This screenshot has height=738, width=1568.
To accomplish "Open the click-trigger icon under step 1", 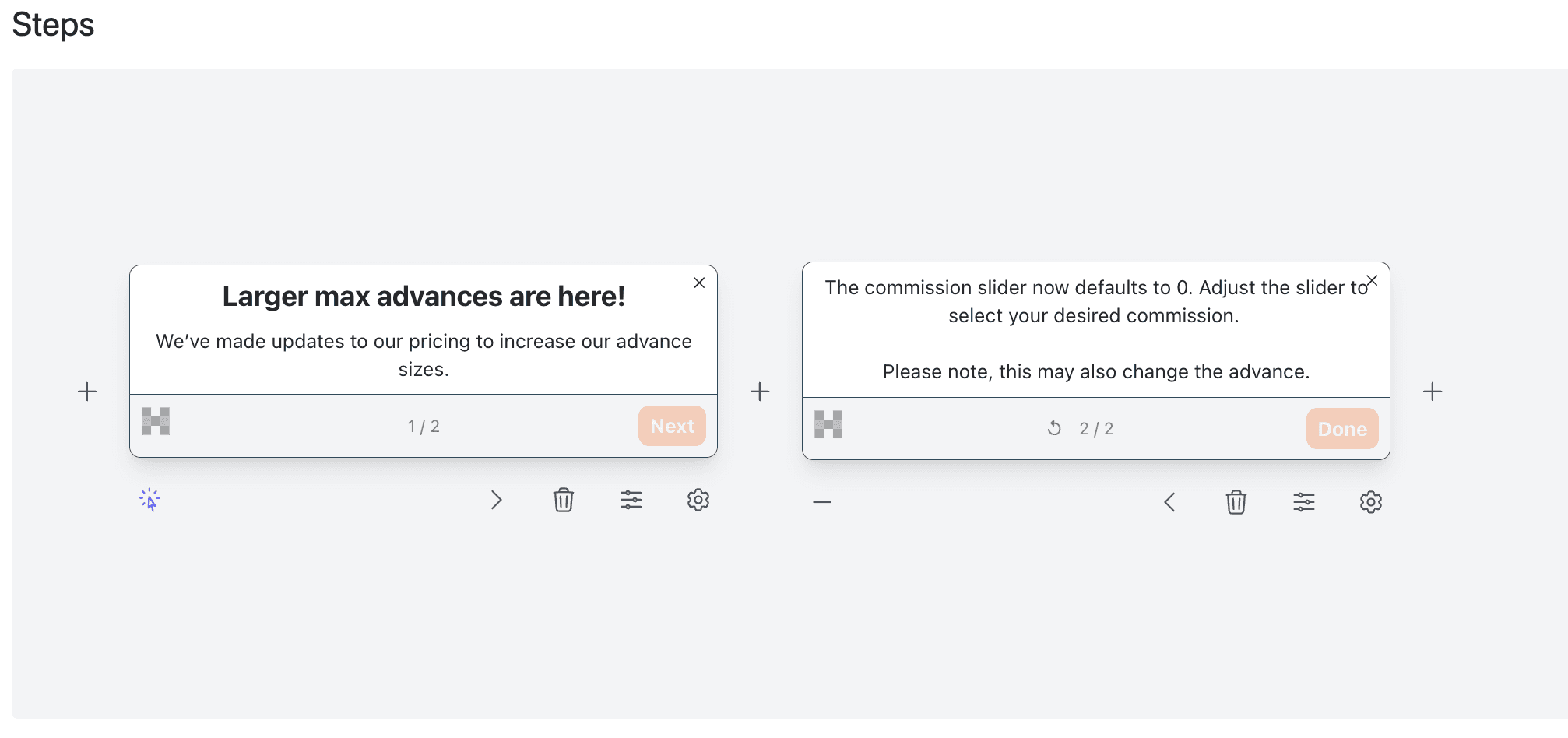I will pos(149,500).
